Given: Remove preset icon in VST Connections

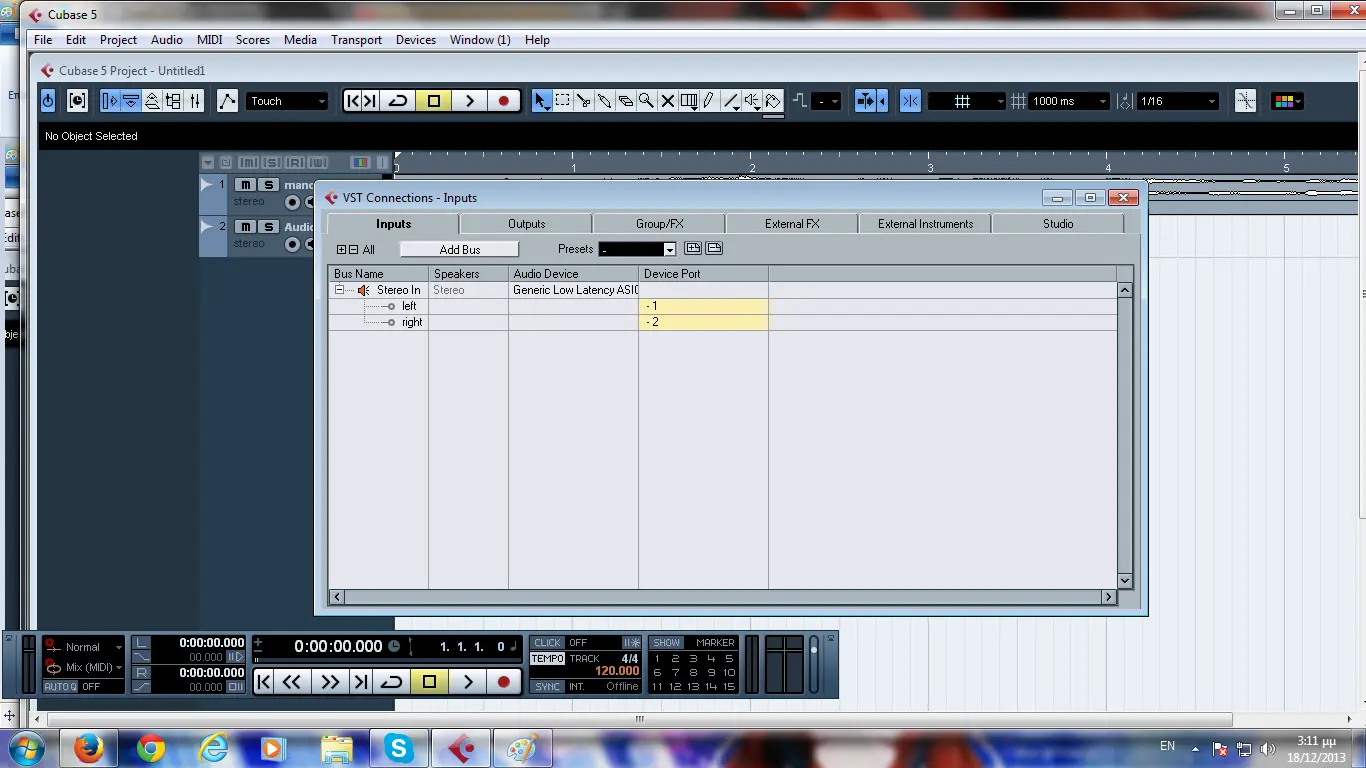Looking at the screenshot, I should 714,249.
